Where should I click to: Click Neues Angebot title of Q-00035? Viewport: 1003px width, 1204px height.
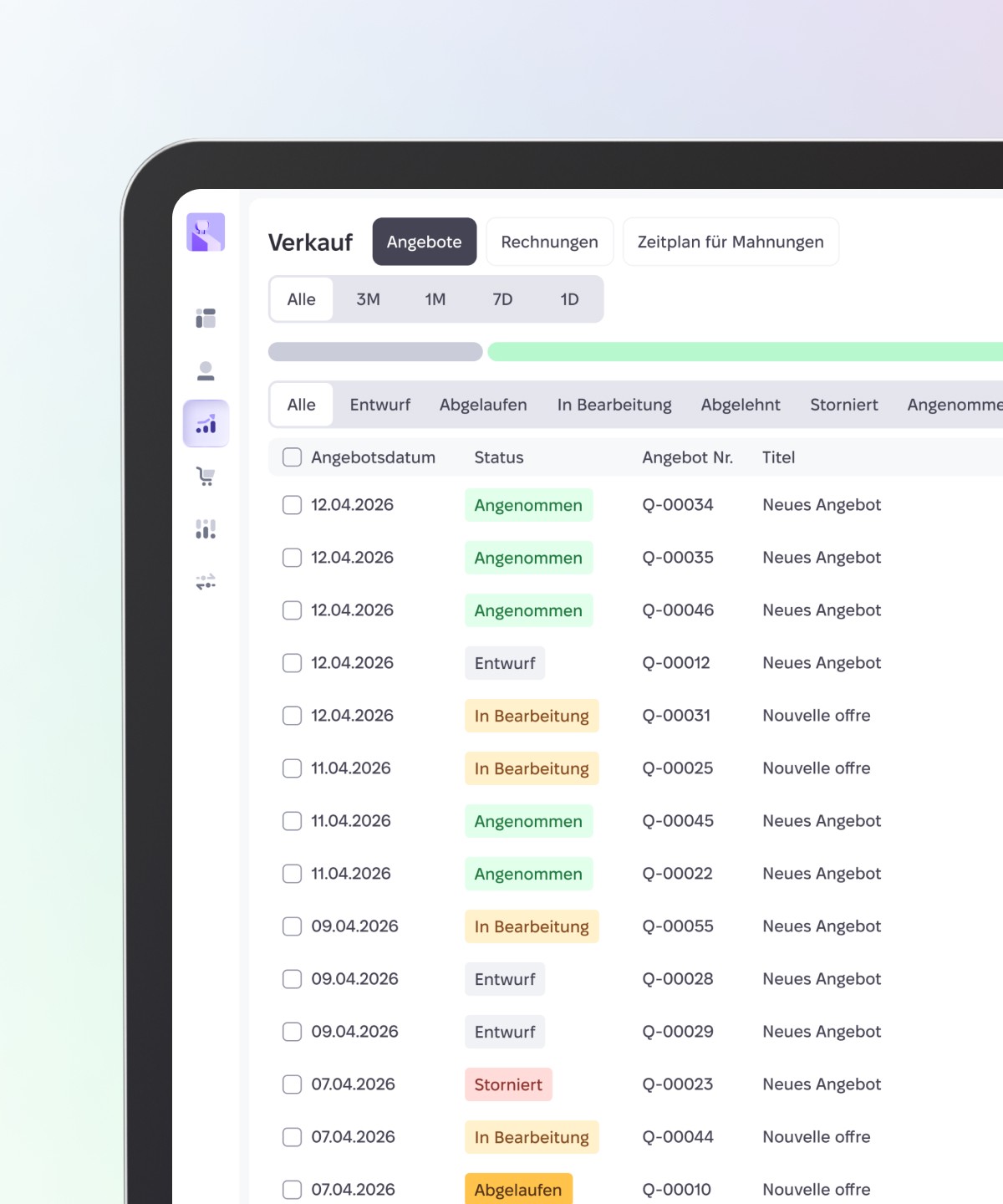click(x=822, y=558)
